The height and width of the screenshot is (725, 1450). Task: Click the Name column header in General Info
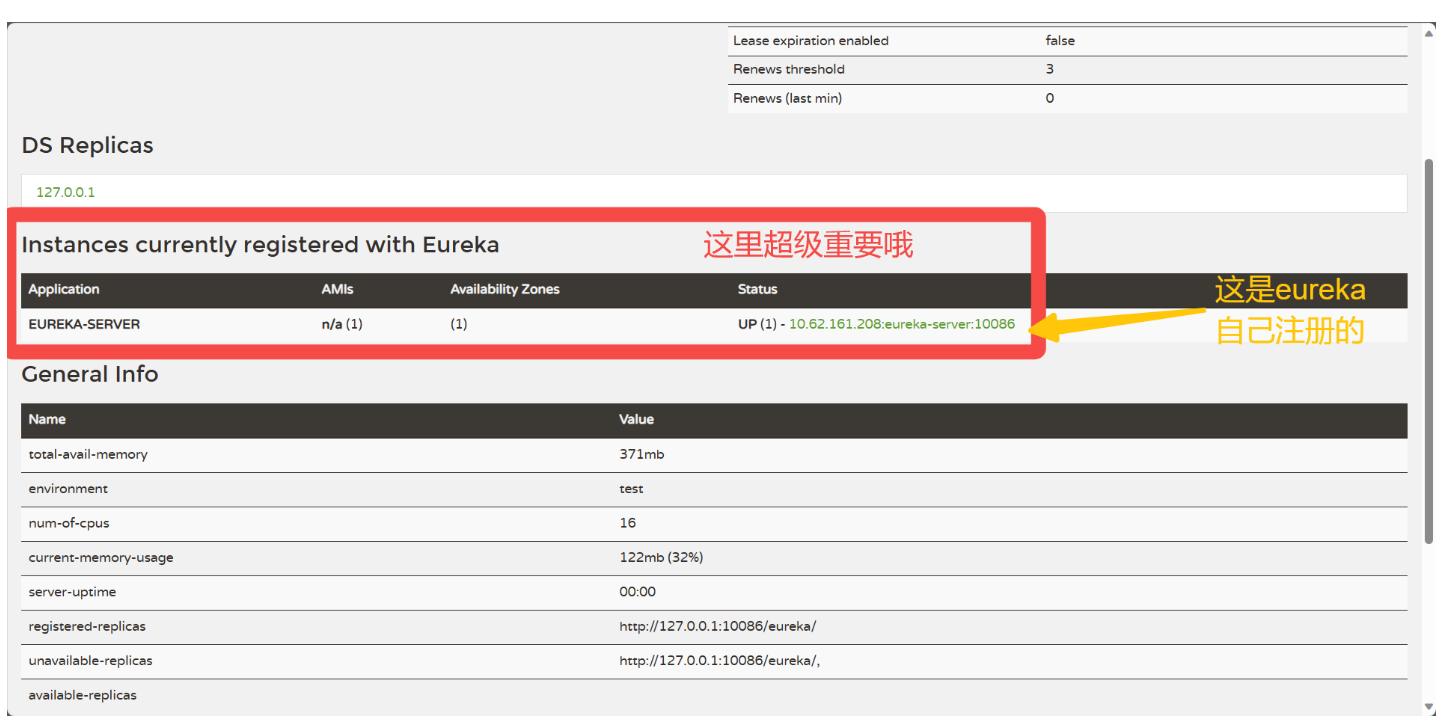tap(47, 419)
